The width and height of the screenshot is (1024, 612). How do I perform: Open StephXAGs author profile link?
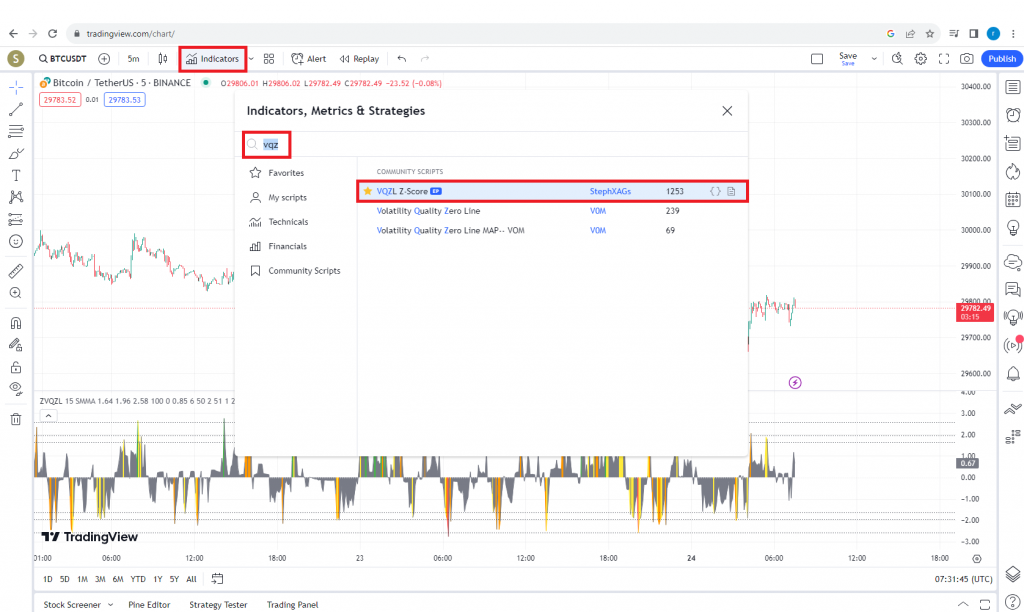pyautogui.click(x=610, y=191)
